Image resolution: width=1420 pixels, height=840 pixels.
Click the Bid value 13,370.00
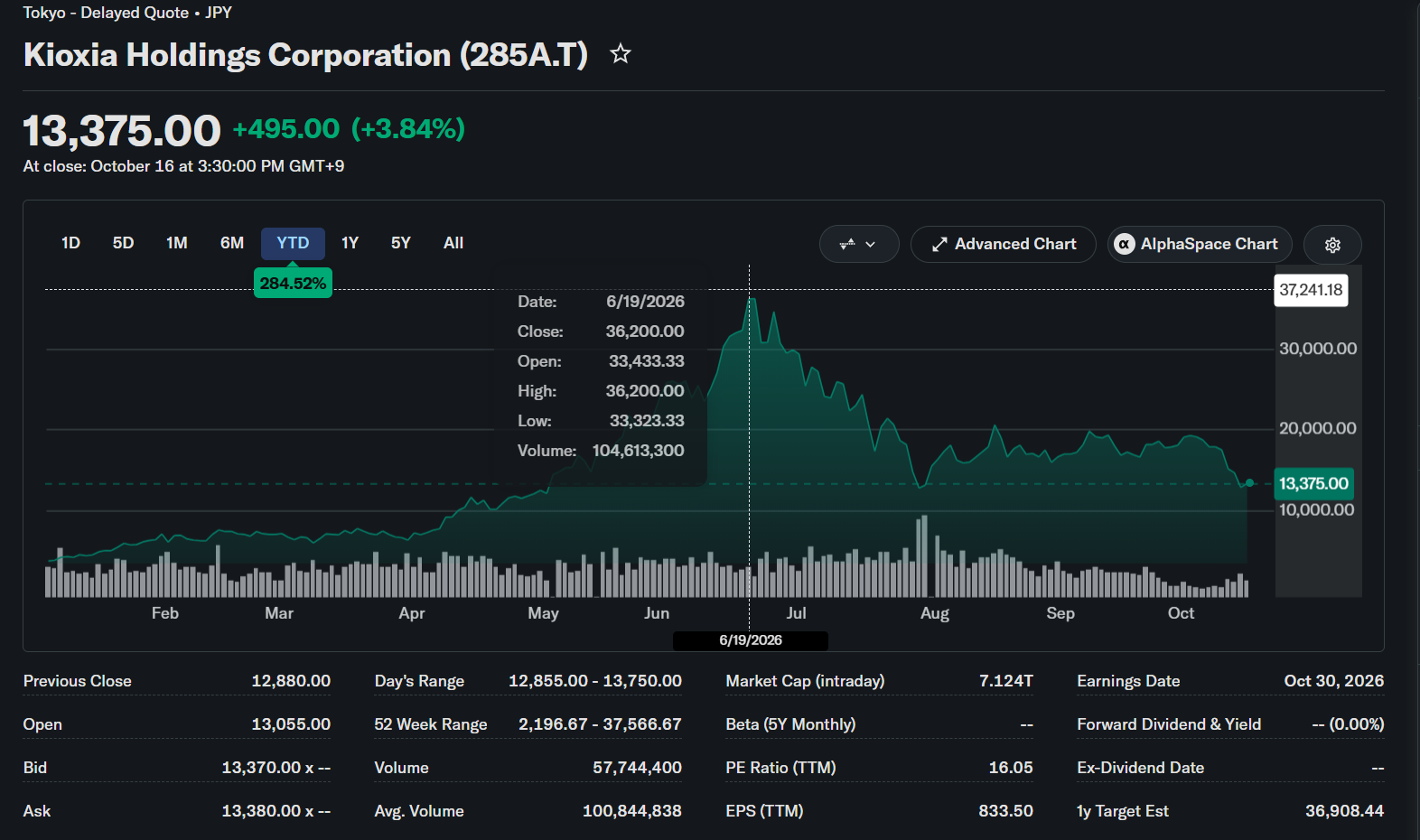coord(276,768)
